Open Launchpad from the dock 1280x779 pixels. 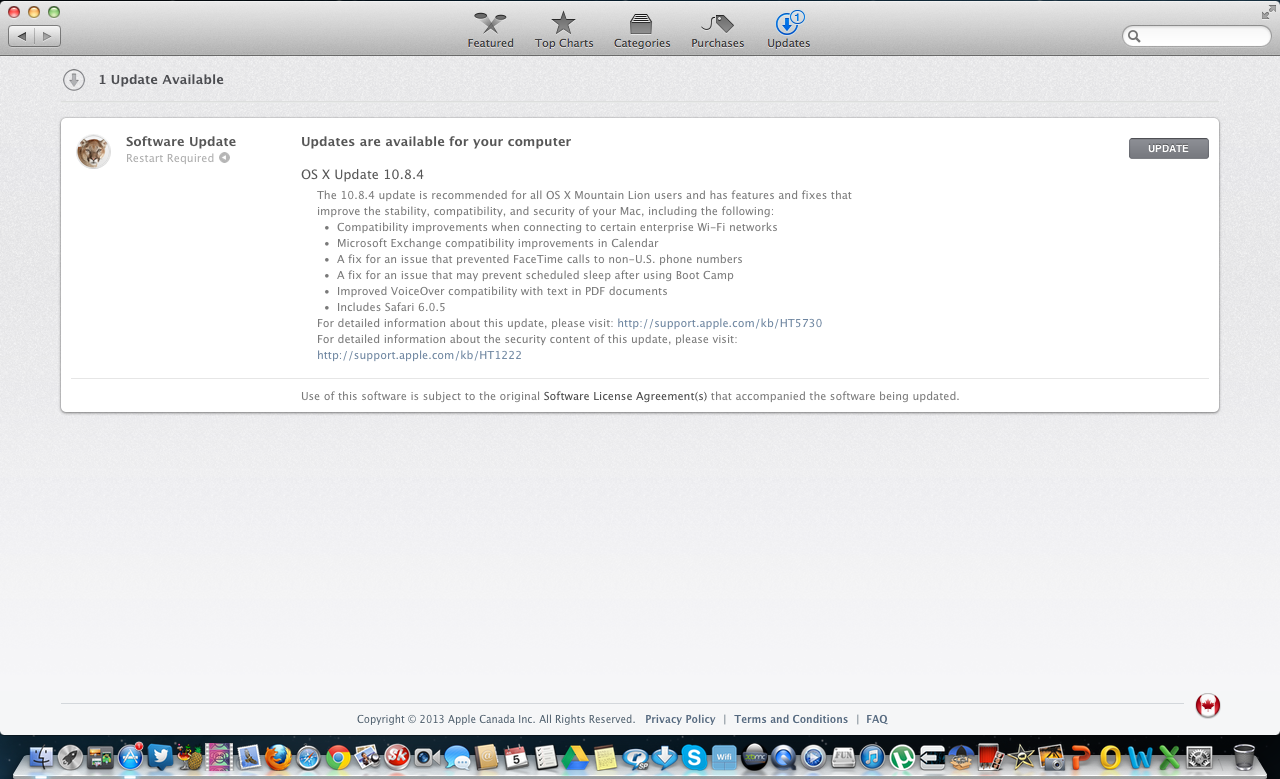click(x=70, y=757)
